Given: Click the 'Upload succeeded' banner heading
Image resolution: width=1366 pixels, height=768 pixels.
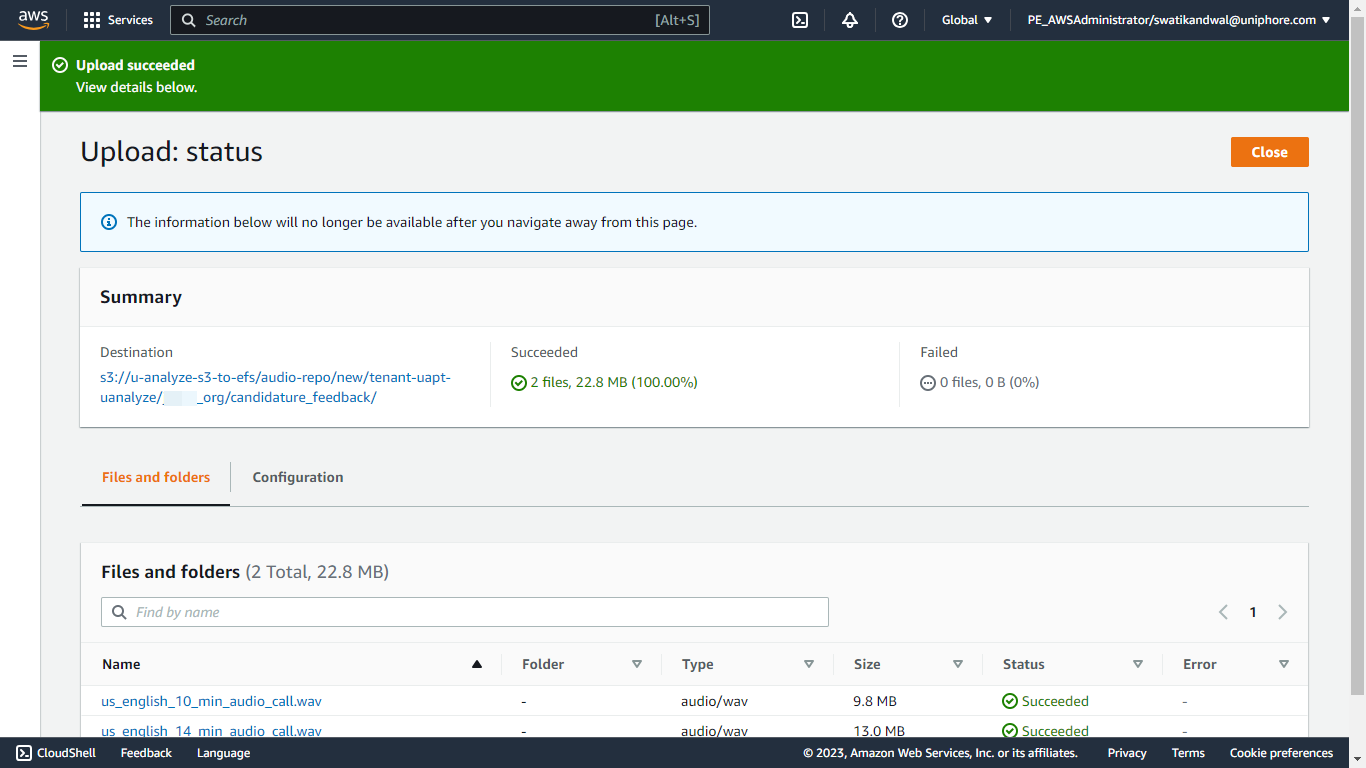Looking at the screenshot, I should [x=135, y=65].
